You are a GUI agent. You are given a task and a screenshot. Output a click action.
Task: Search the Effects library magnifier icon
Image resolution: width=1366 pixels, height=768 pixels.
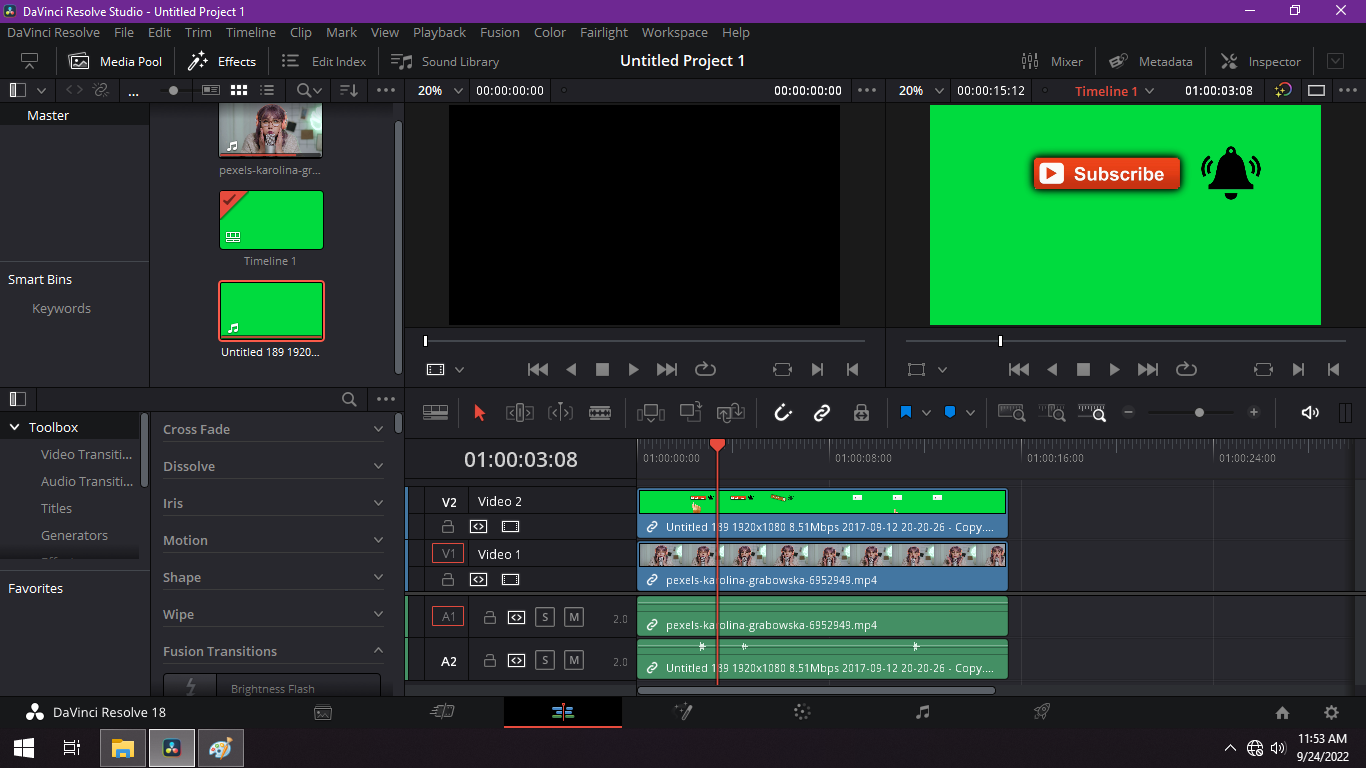[349, 399]
